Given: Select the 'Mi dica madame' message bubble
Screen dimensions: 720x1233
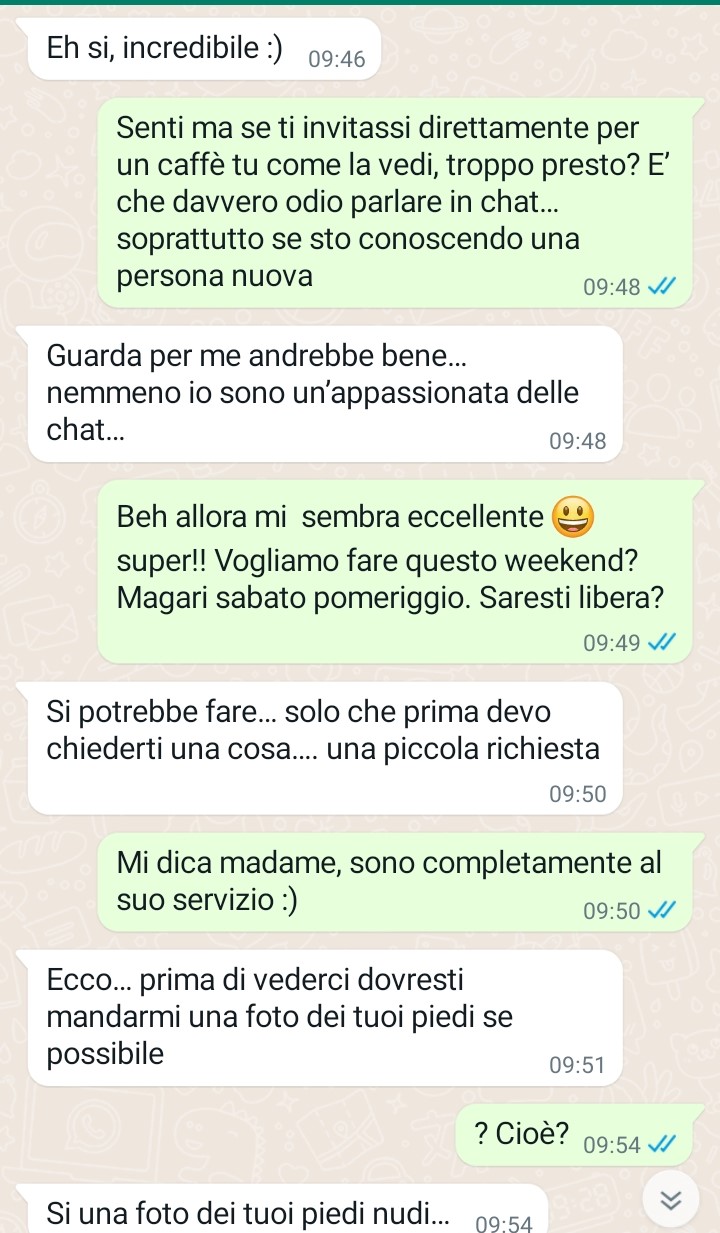Looking at the screenshot, I should click(396, 881).
